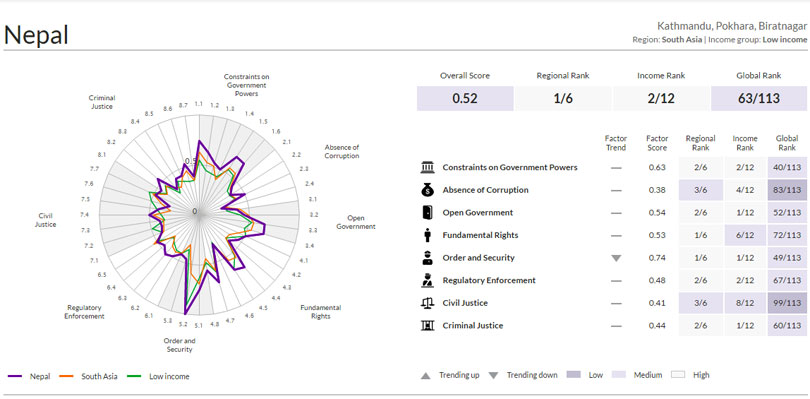Click the radar chart Order and Security axis label
810x399 pixels.
coord(179,345)
